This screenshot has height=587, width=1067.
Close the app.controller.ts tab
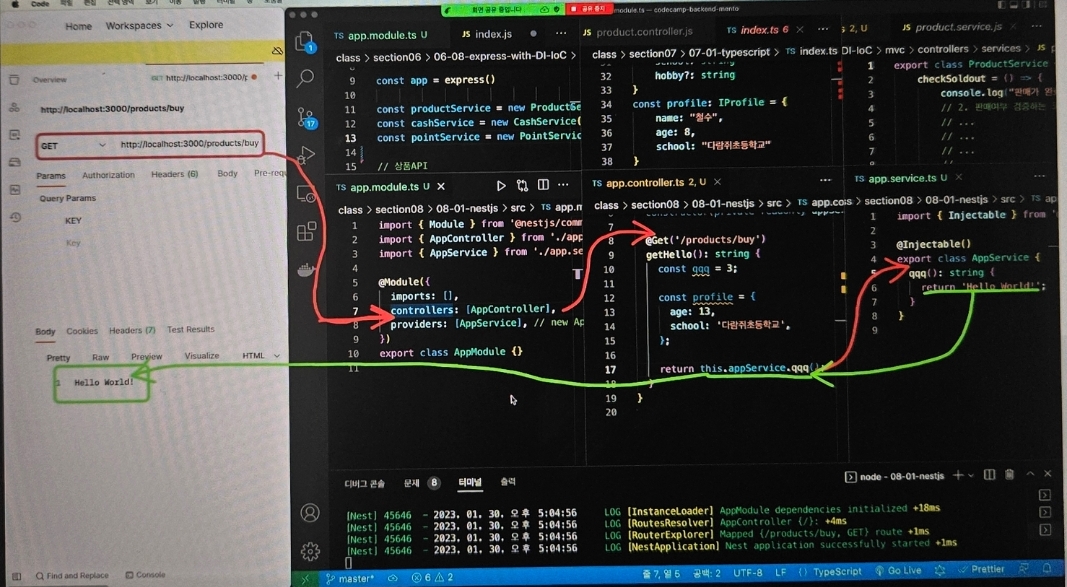pyautogui.click(x=717, y=182)
